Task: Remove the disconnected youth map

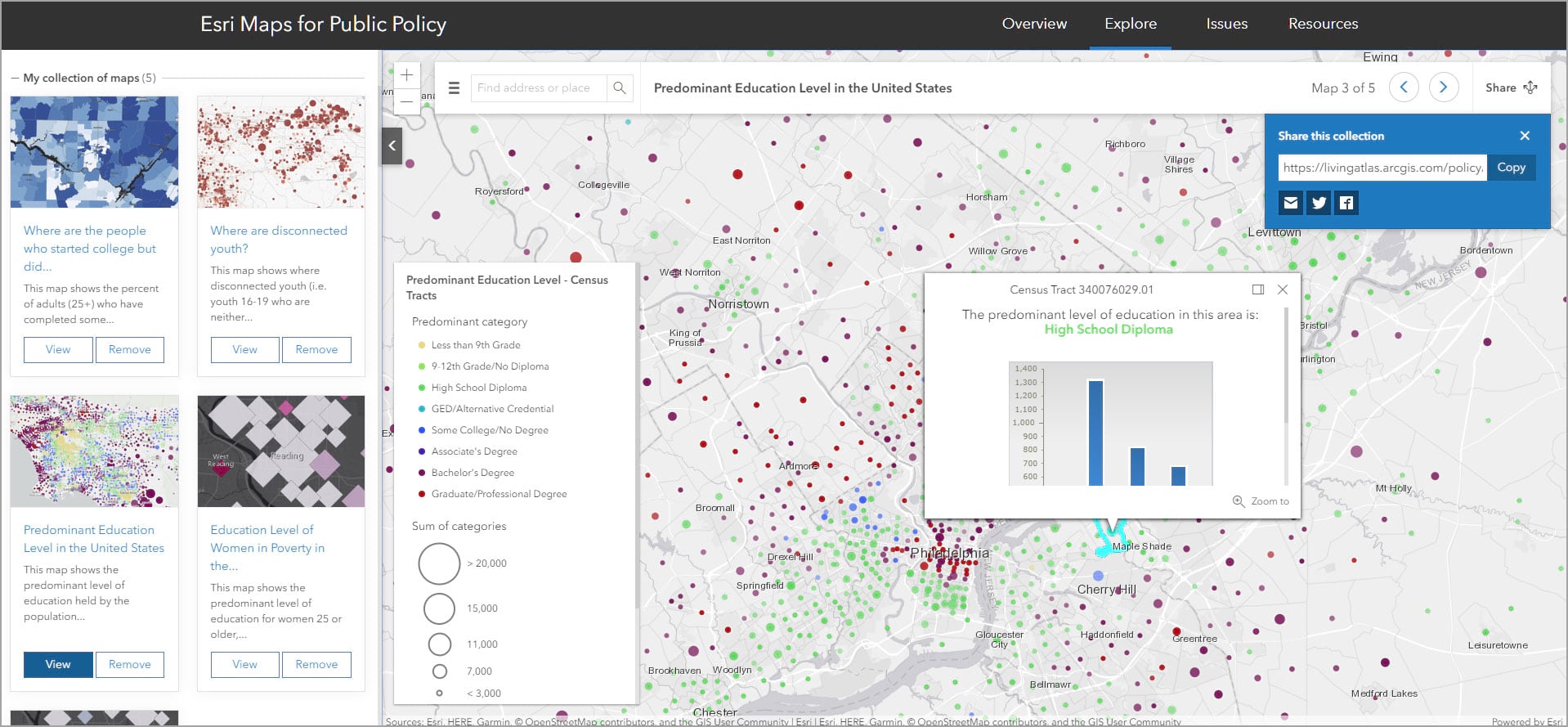Action: (x=317, y=349)
